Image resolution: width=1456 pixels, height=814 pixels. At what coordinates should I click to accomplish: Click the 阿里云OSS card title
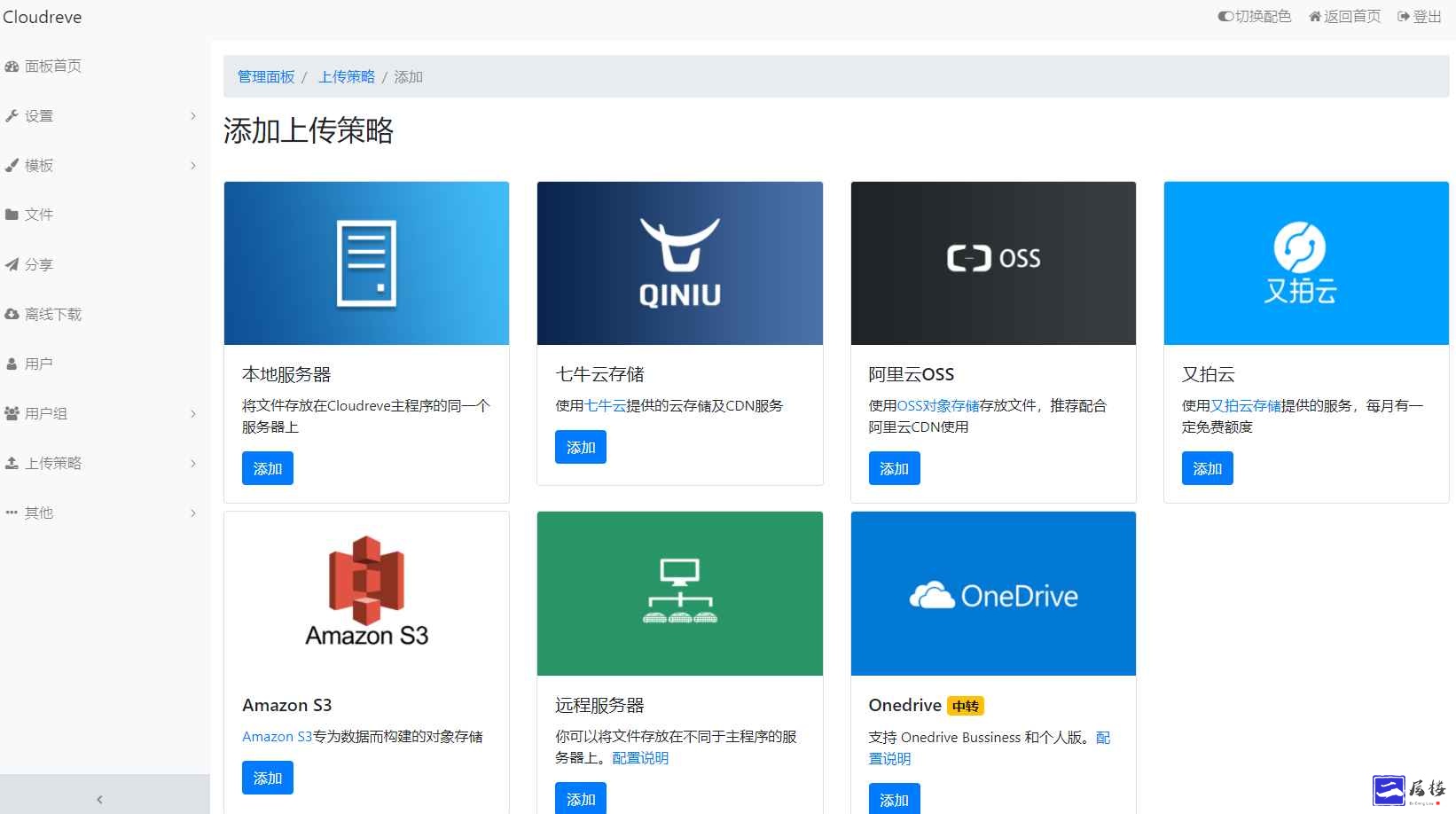[912, 374]
